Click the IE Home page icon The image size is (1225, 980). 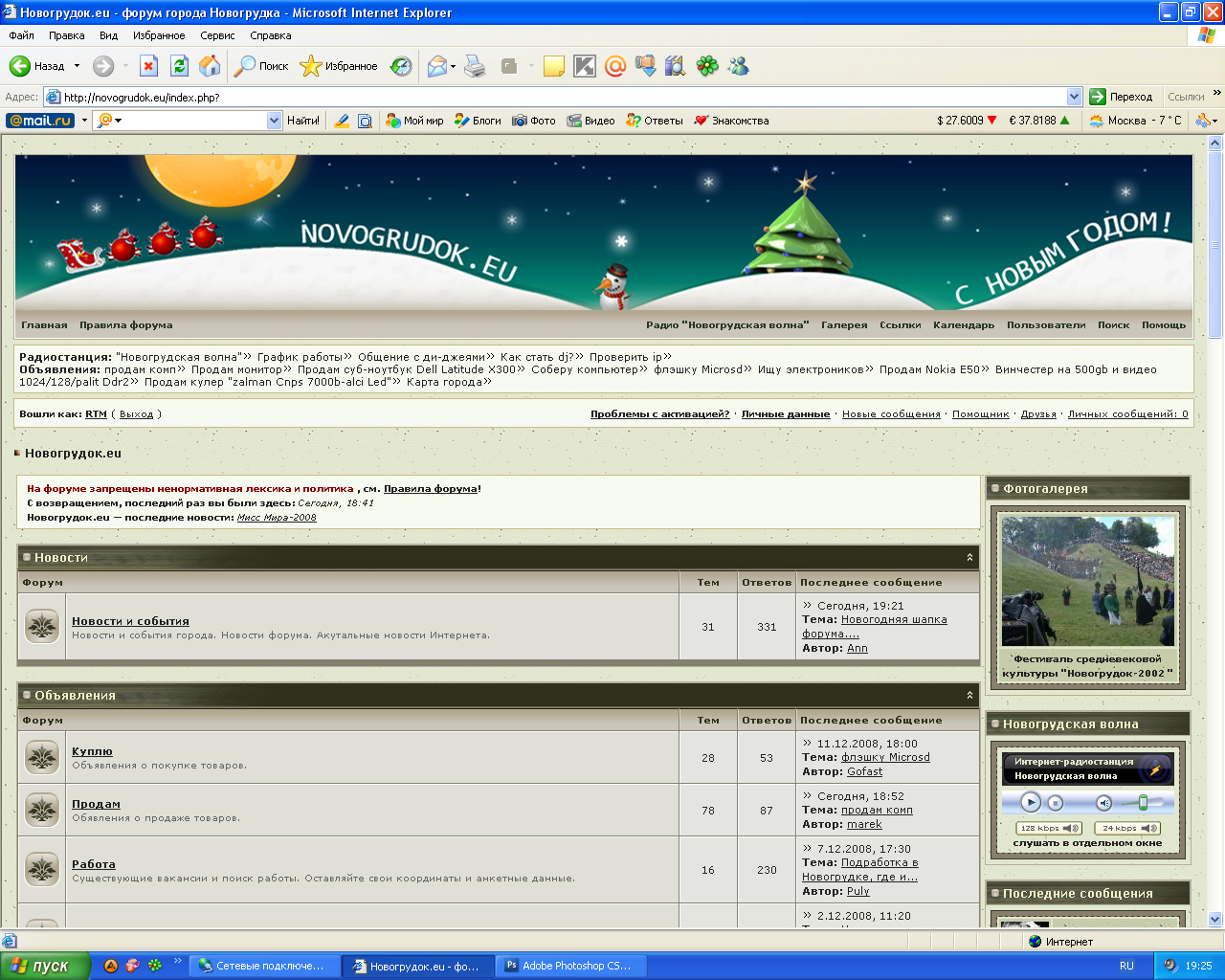210,66
